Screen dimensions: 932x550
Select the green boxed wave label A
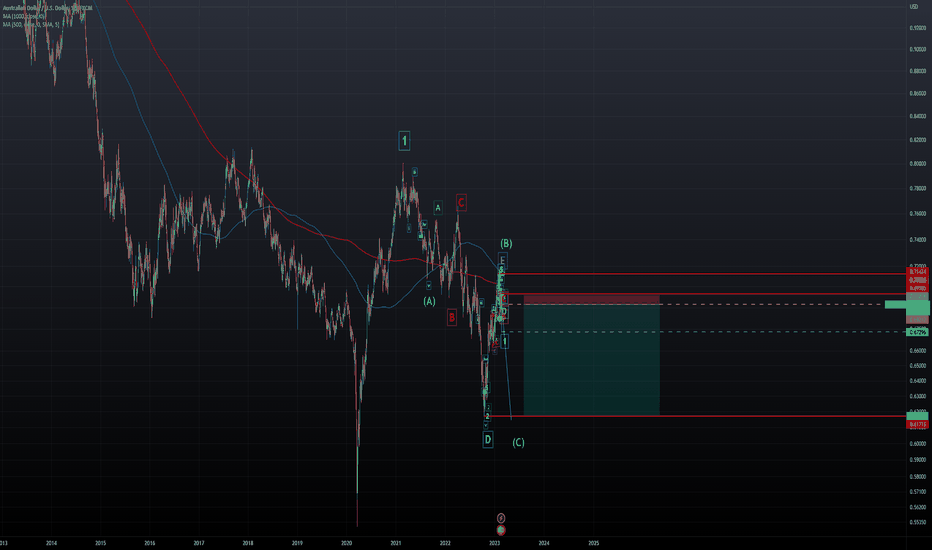(437, 208)
